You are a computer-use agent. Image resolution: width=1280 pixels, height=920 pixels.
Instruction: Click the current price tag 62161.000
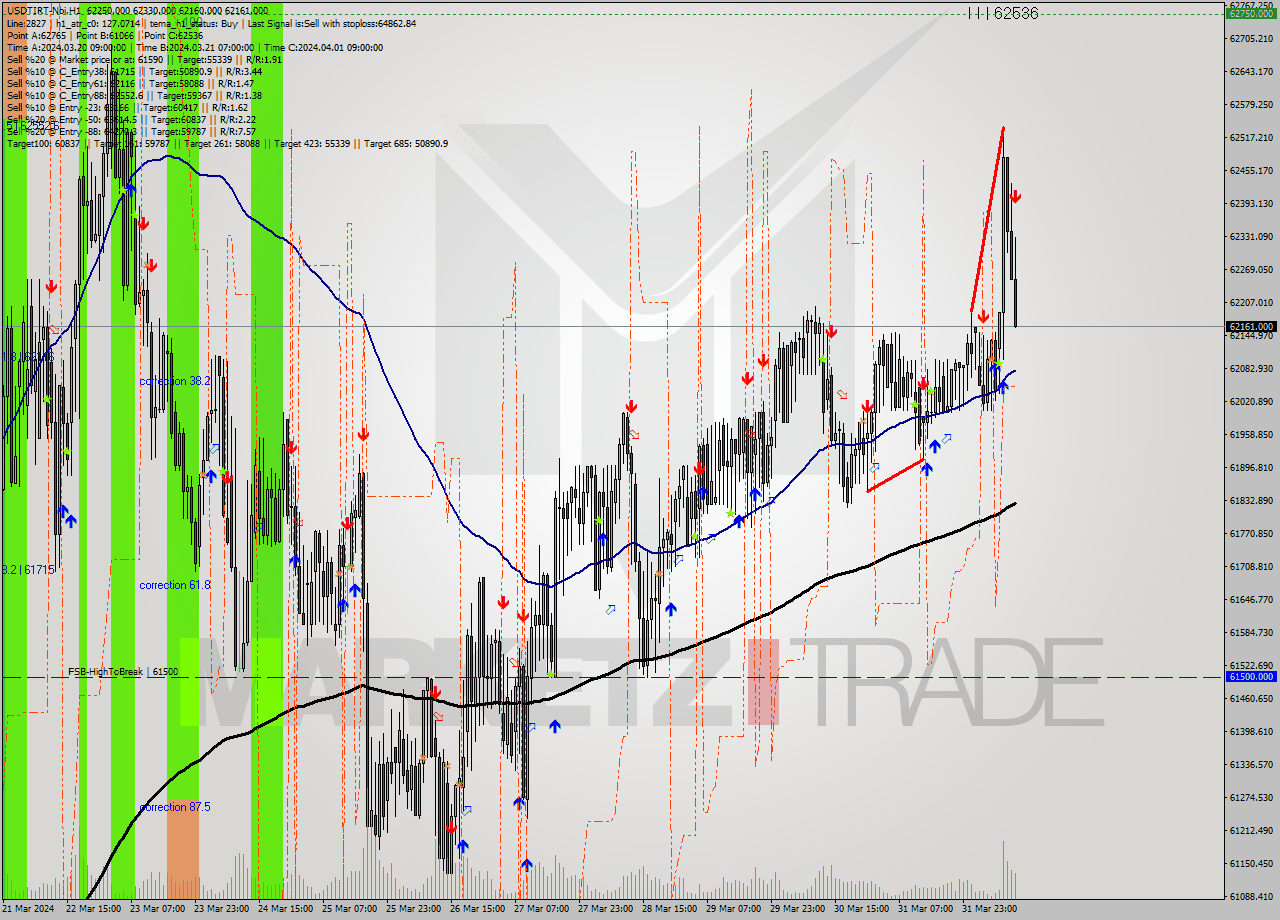point(1251,326)
